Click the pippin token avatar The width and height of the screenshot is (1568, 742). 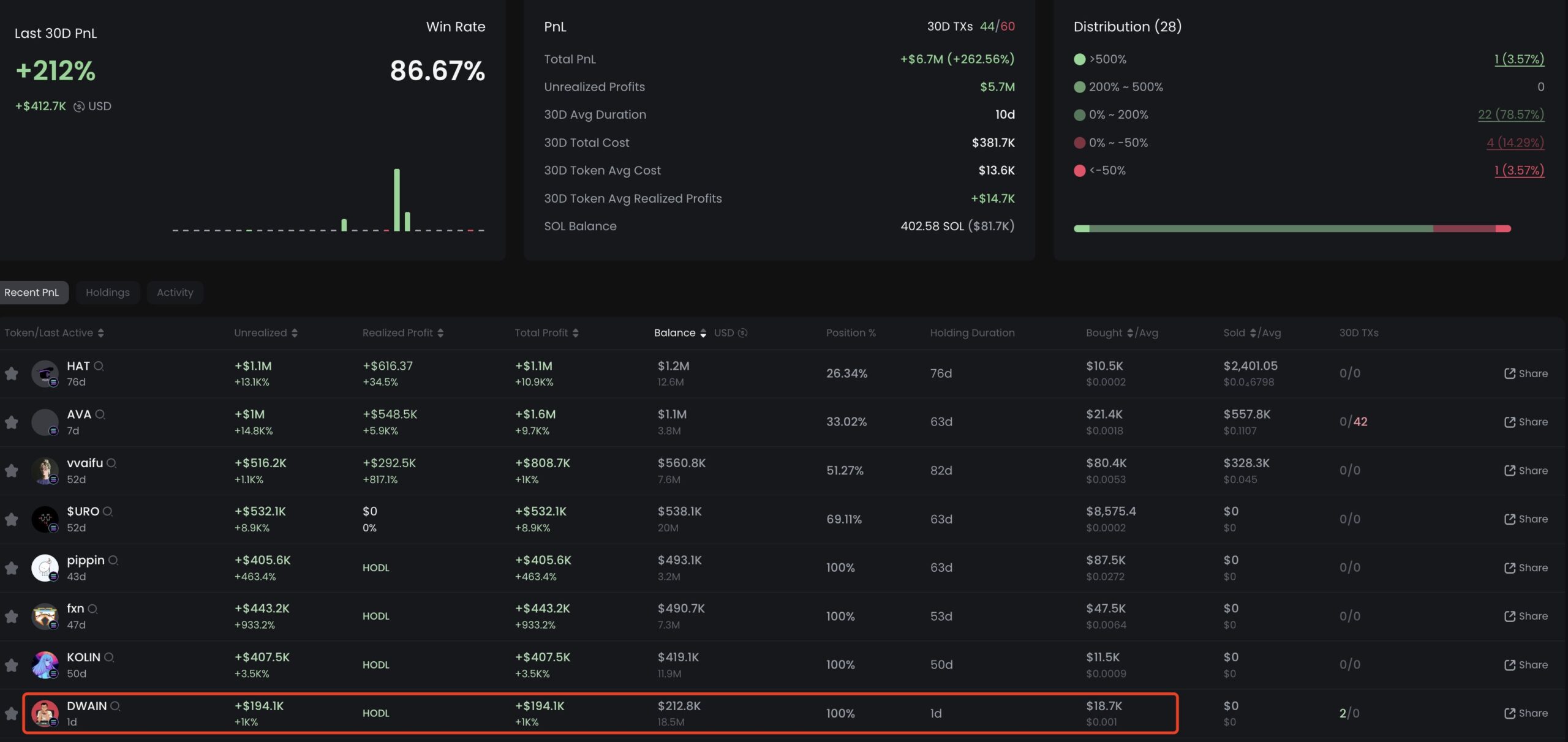pos(45,568)
